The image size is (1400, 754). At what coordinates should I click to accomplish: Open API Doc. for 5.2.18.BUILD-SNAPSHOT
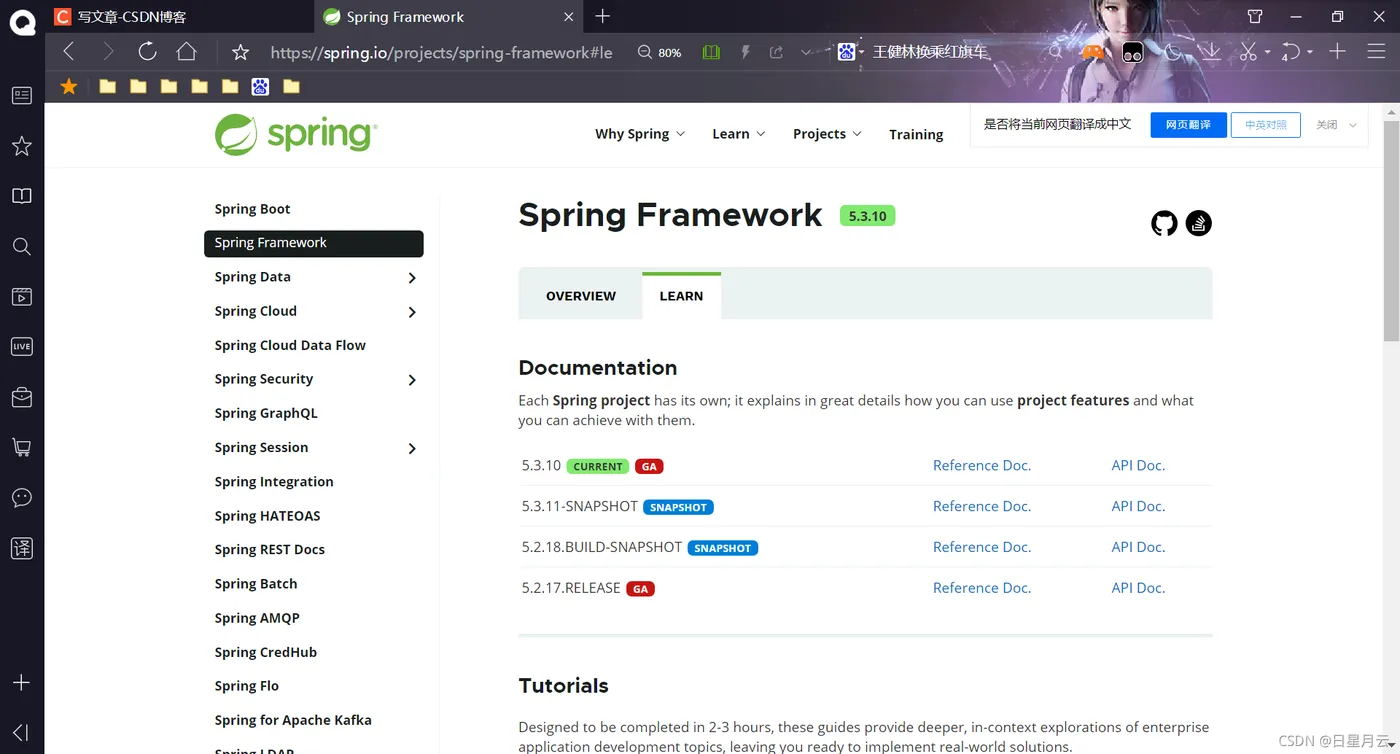click(x=1138, y=547)
